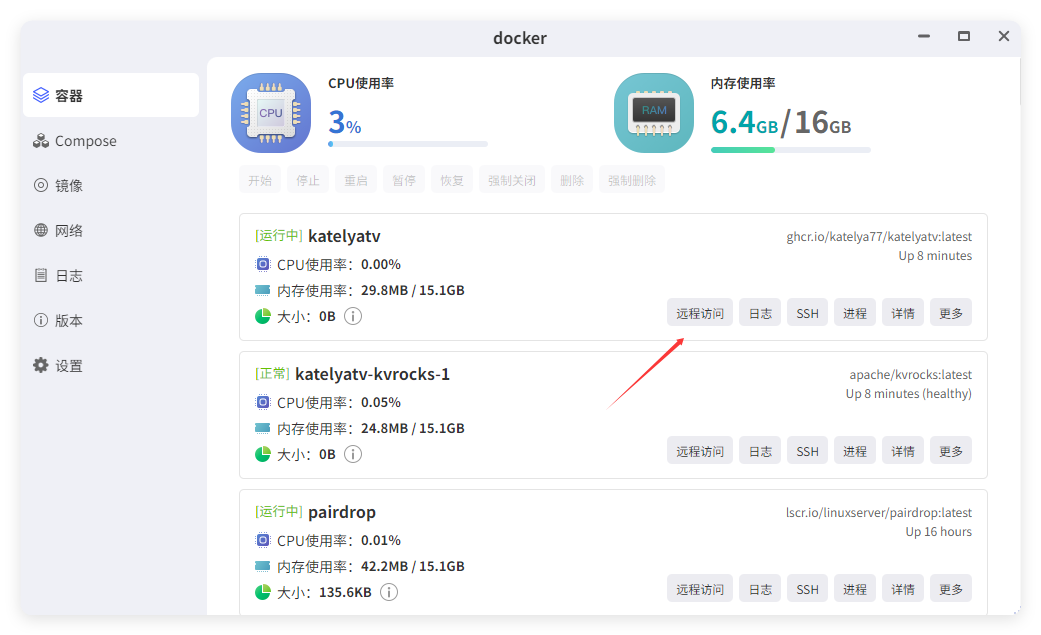This screenshot has height=635, width=1041.
Task: Open SSH for the pairdrop container
Action: [x=807, y=588]
